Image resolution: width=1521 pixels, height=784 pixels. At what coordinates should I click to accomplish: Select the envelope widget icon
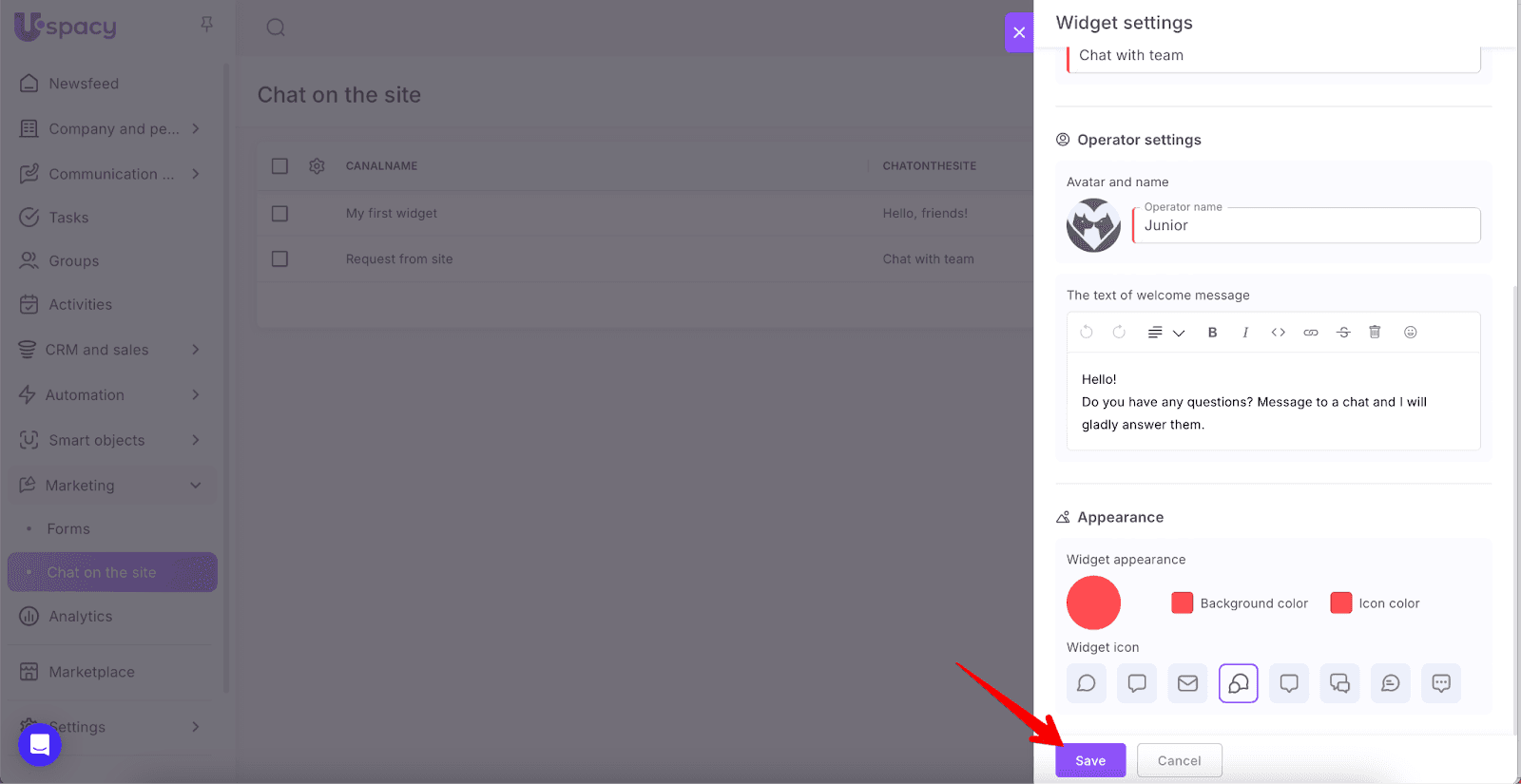click(x=1187, y=683)
